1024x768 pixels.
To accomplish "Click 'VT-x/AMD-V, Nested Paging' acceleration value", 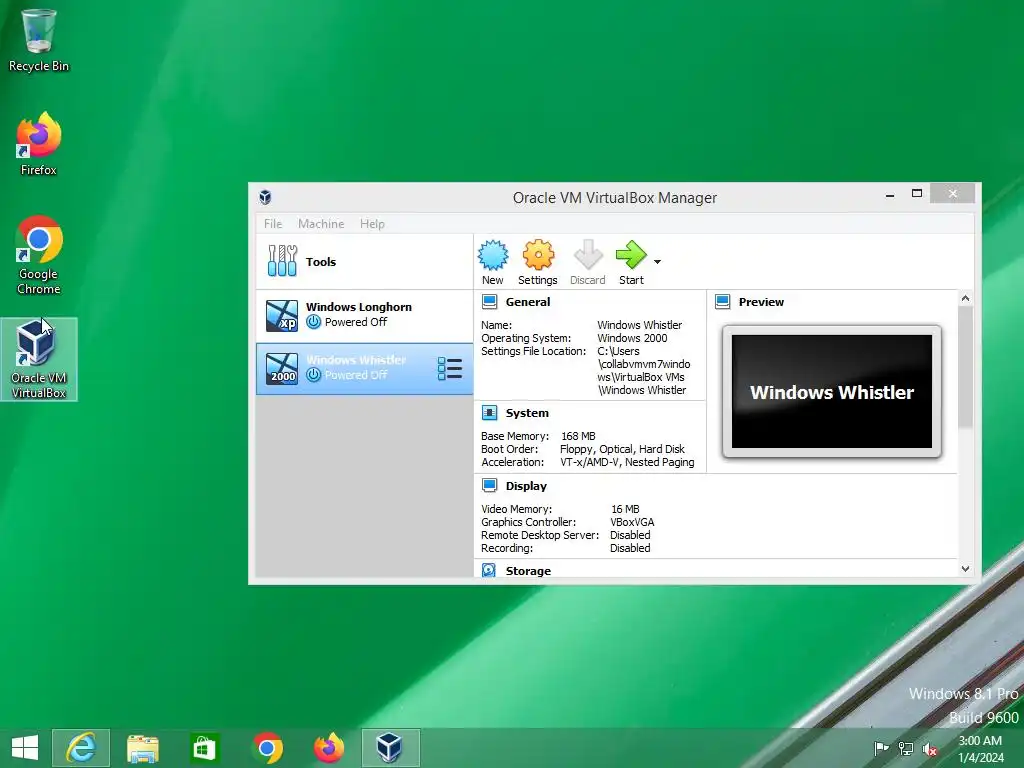I will [x=627, y=462].
